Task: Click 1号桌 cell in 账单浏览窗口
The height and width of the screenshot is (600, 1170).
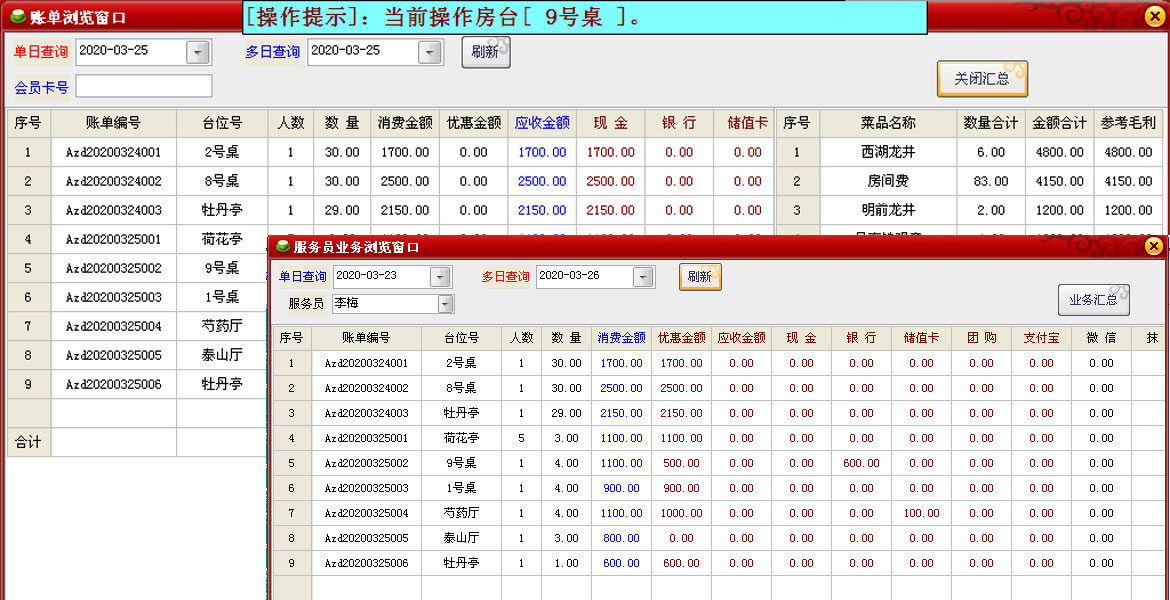Action: point(222,297)
